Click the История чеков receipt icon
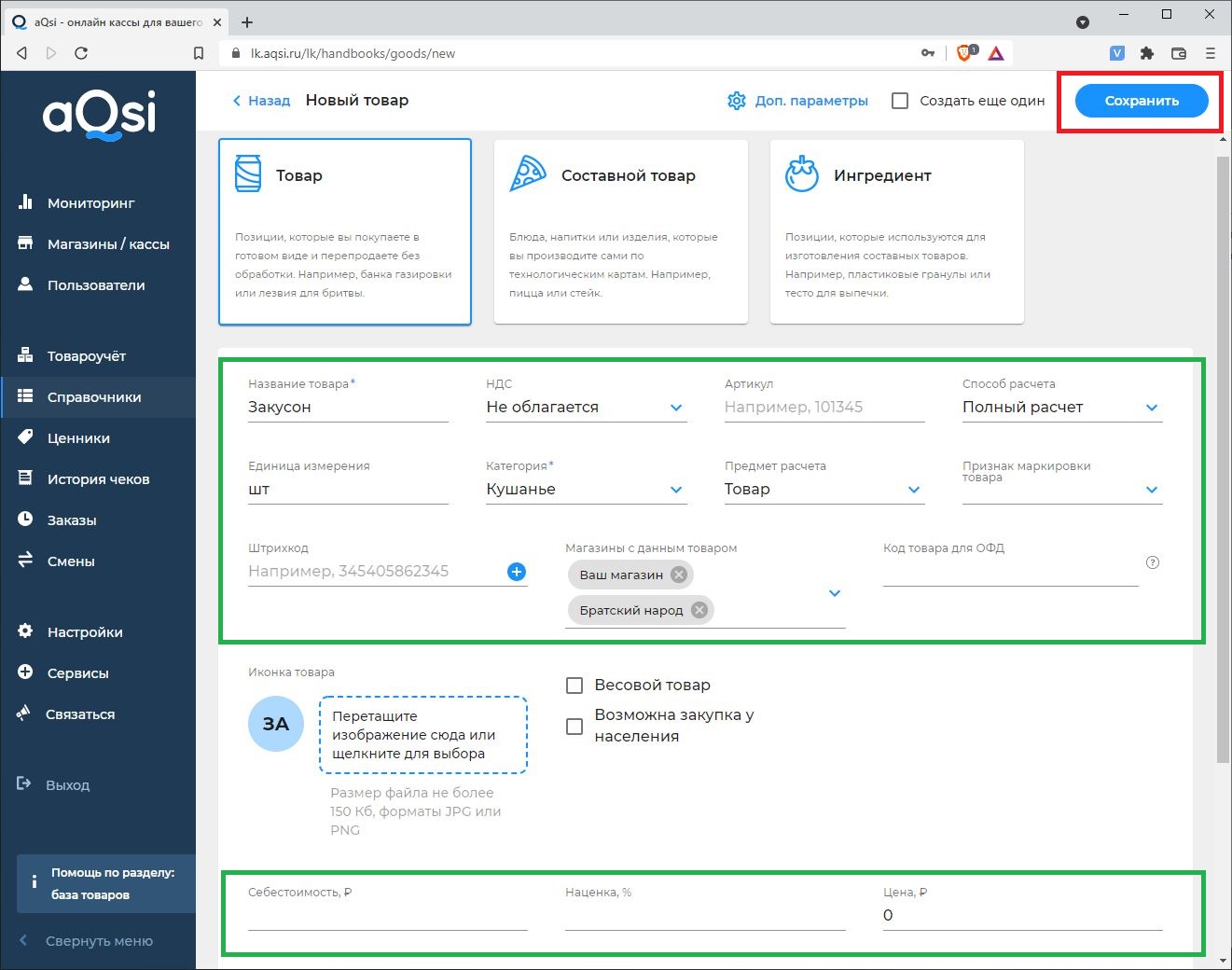Screen dimensions: 1232x970 25,478
